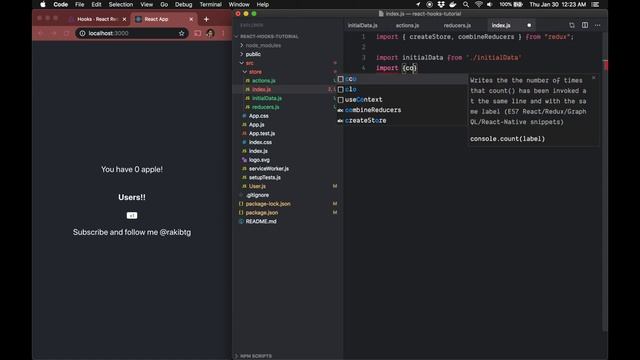Click the localhost:3000 address bar
Viewport: 640px width, 360px height.
click(131, 33)
